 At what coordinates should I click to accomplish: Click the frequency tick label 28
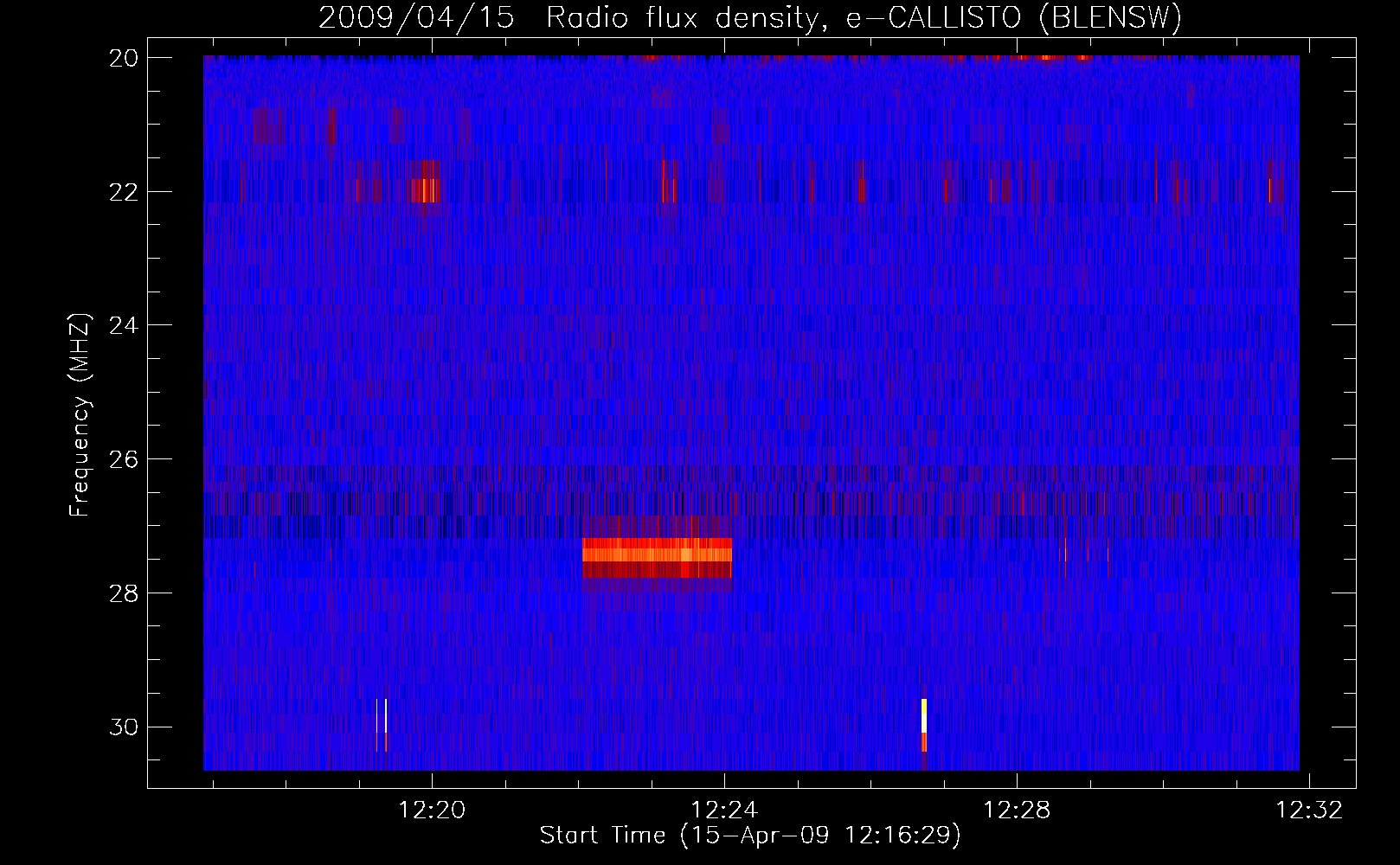pos(124,593)
